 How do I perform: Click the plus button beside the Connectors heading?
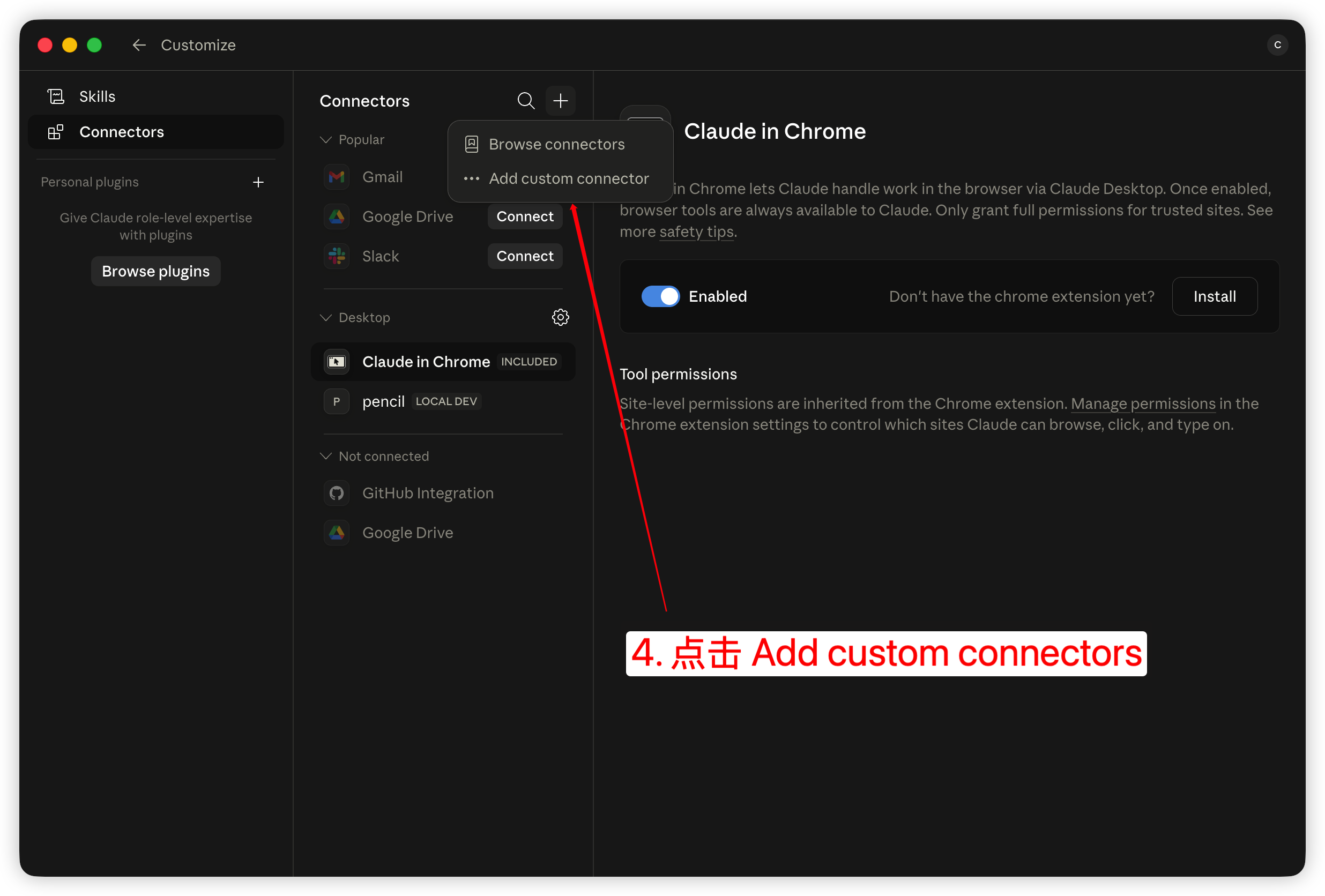point(561,101)
